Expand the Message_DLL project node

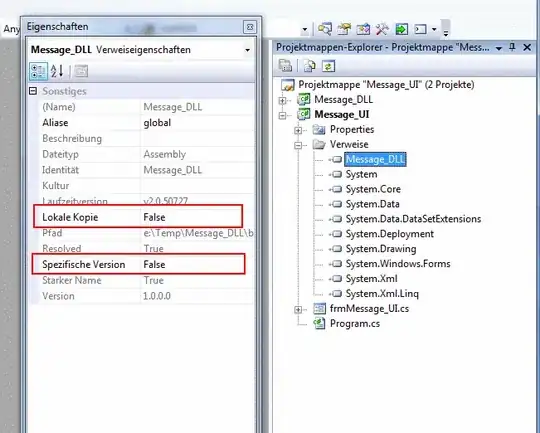click(282, 101)
